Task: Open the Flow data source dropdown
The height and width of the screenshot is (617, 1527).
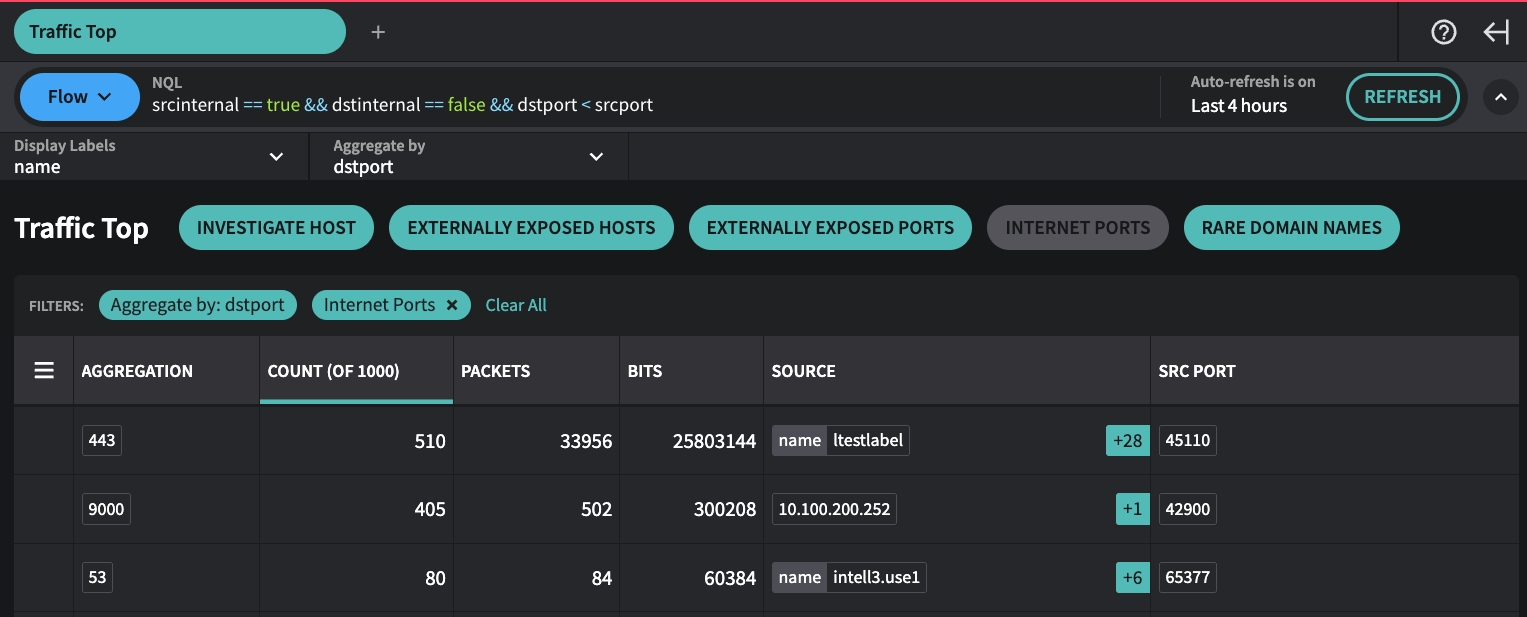Action: 79,96
